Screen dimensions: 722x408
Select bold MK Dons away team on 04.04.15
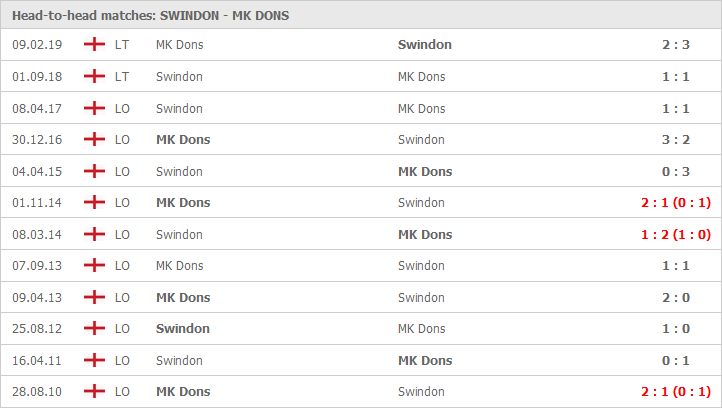pos(425,171)
